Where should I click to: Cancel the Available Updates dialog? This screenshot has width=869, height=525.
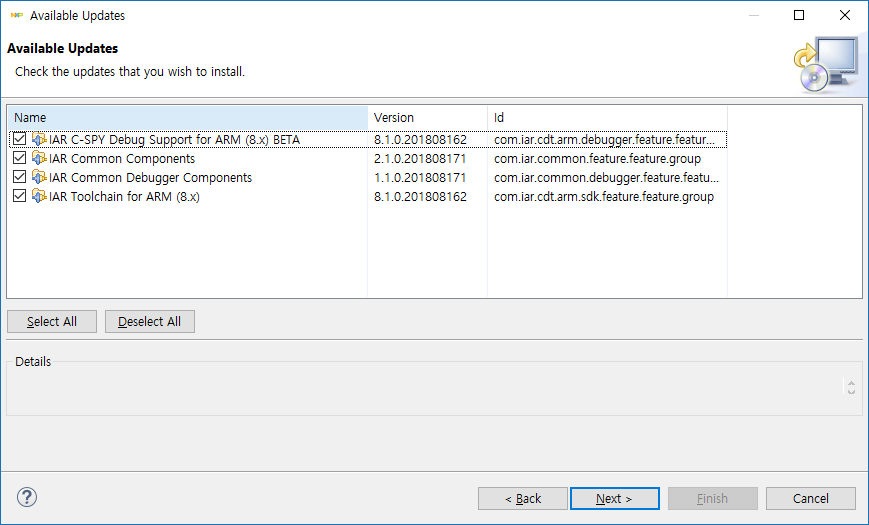tap(810, 499)
